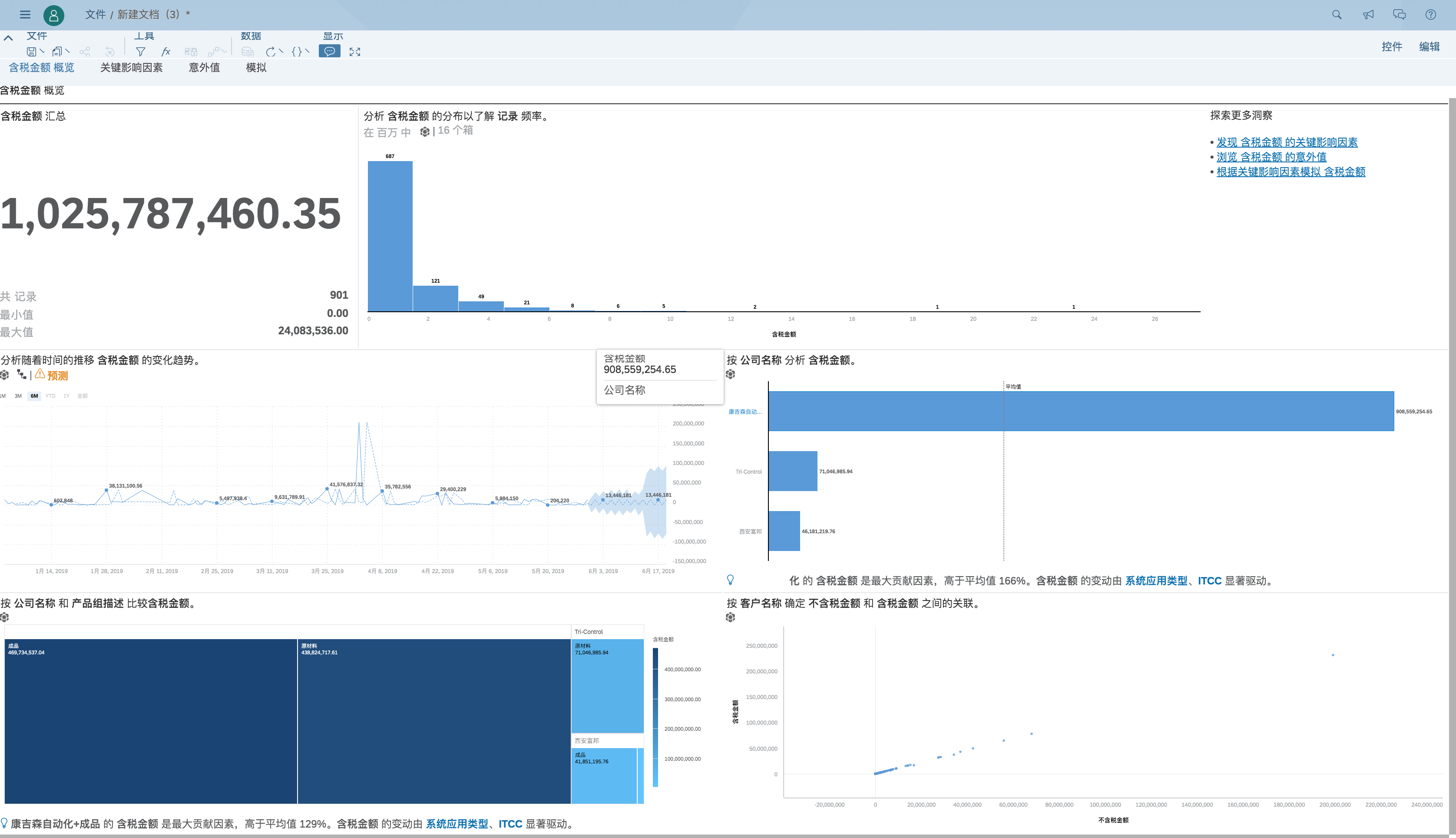The height and width of the screenshot is (838, 1456).
Task: Expand the curly braces dropdown arrow
Action: pyautogui.click(x=307, y=51)
